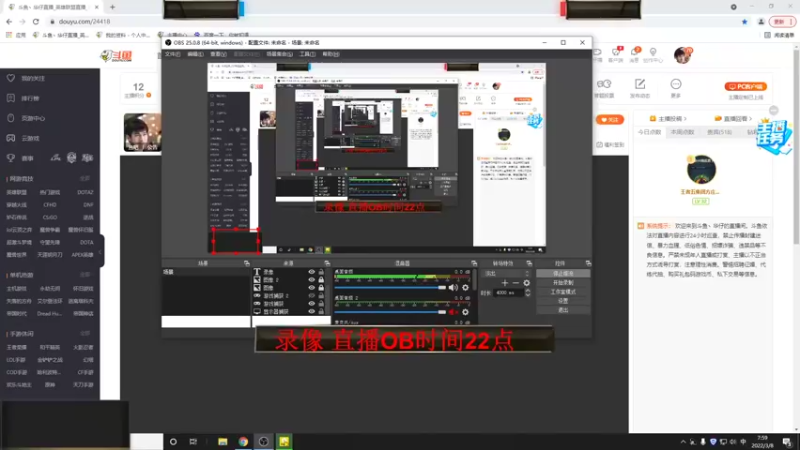Enable OBS studio mode button
The height and width of the screenshot is (450, 800).
coord(563,292)
